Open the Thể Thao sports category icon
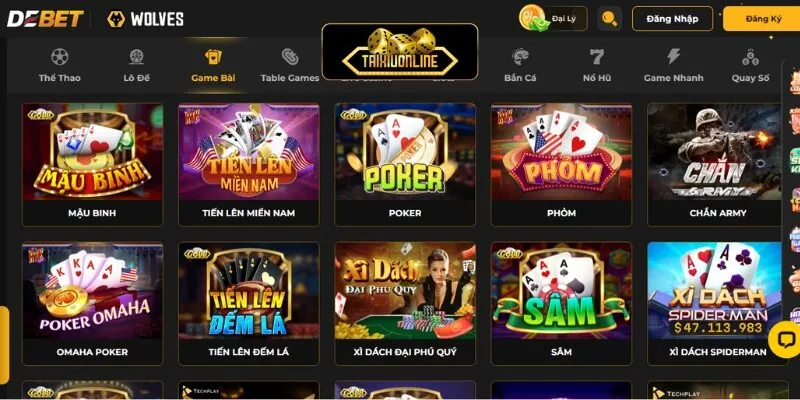Image resolution: width=800 pixels, height=400 pixels. 60,57
